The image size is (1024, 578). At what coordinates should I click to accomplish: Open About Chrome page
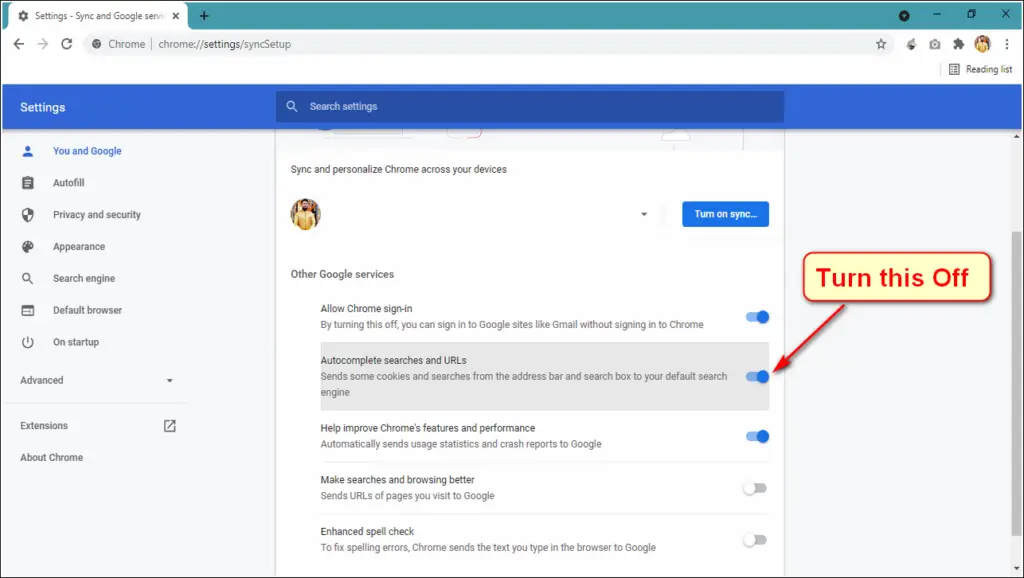[52, 458]
